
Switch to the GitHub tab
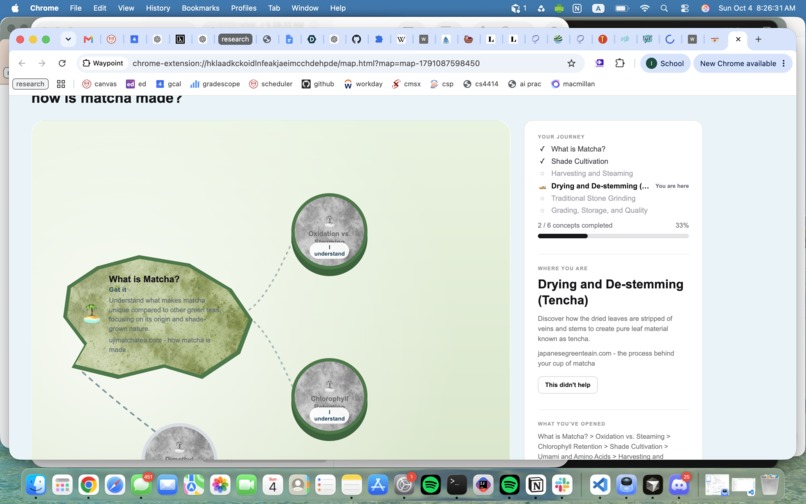point(356,39)
